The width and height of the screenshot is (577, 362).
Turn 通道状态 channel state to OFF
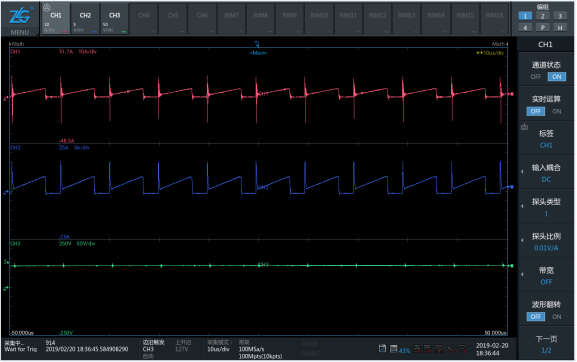535,77
